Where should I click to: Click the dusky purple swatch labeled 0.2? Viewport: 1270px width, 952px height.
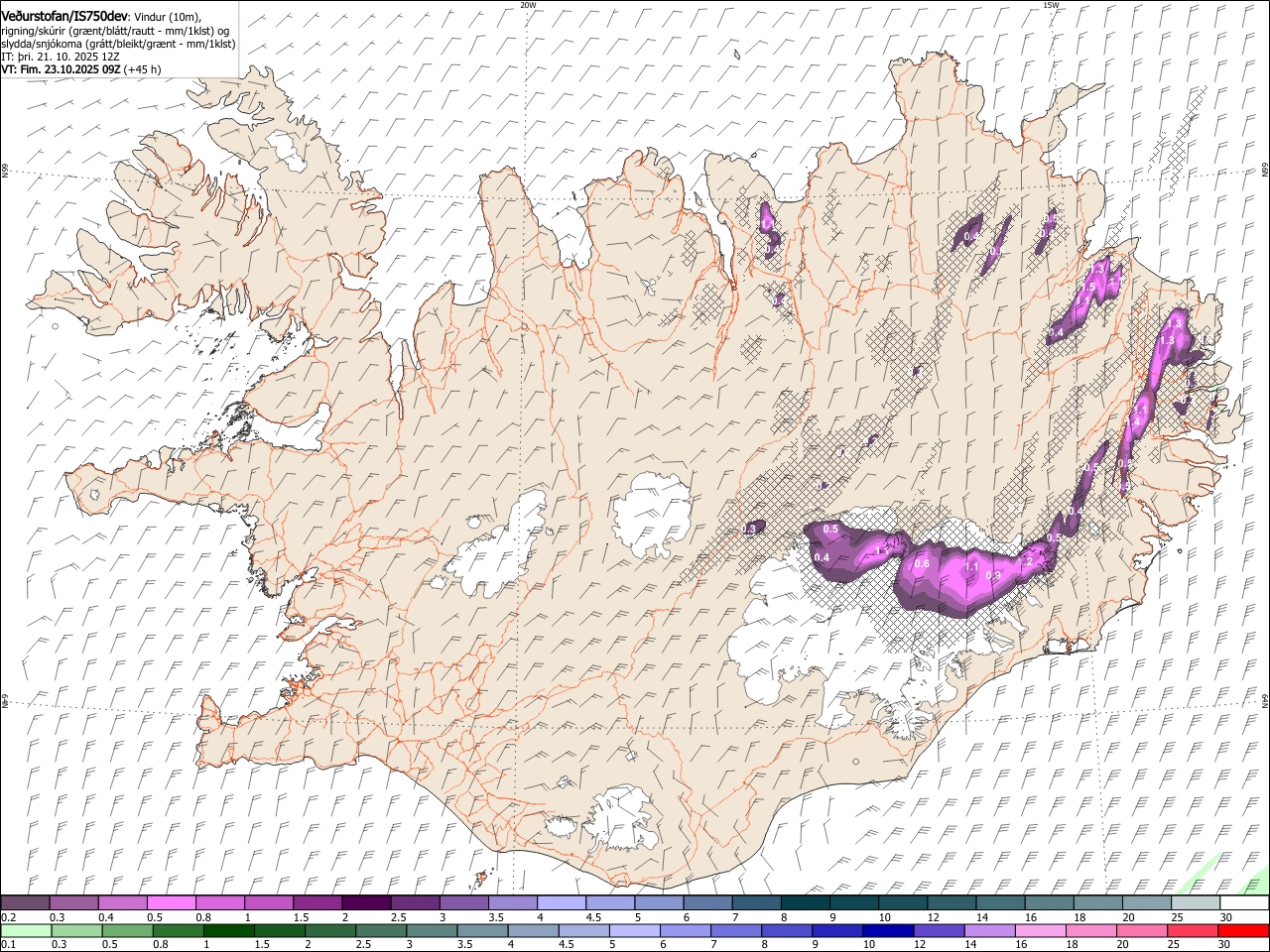pyautogui.click(x=26, y=902)
